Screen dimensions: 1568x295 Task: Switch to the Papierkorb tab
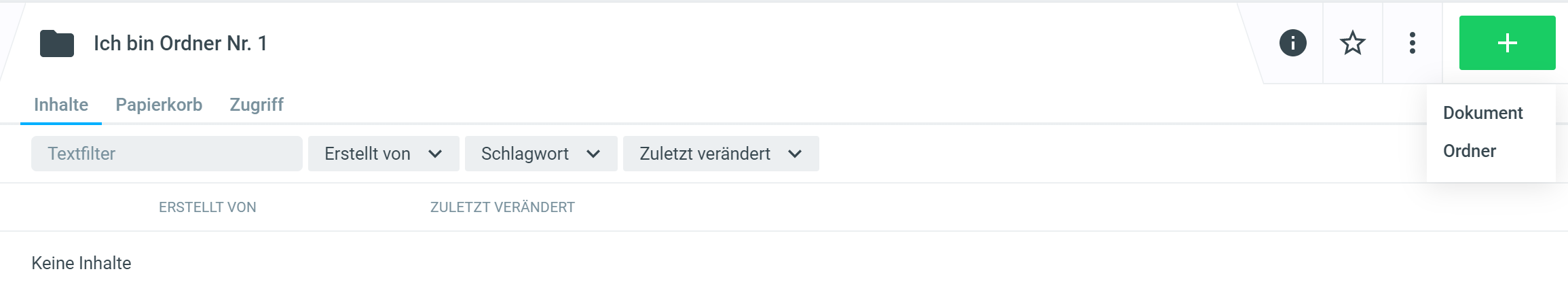[159, 105]
